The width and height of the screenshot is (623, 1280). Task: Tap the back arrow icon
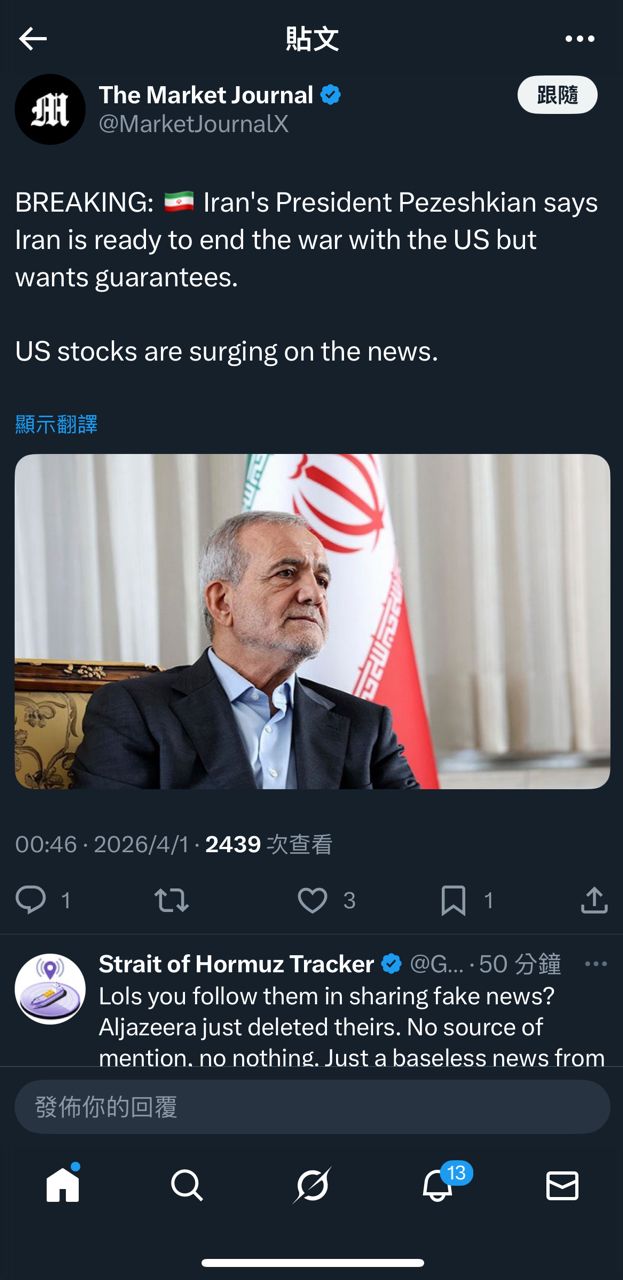pyautogui.click(x=33, y=39)
